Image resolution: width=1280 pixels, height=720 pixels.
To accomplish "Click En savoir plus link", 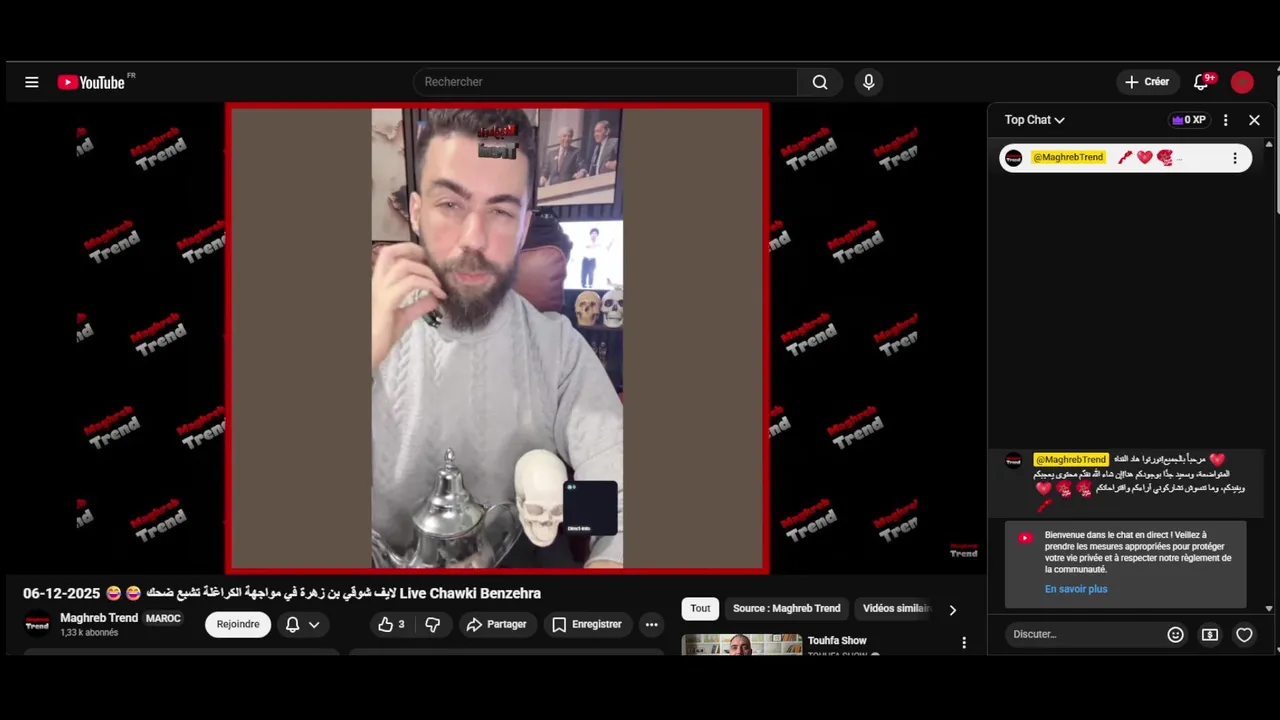I will pyautogui.click(x=1076, y=589).
